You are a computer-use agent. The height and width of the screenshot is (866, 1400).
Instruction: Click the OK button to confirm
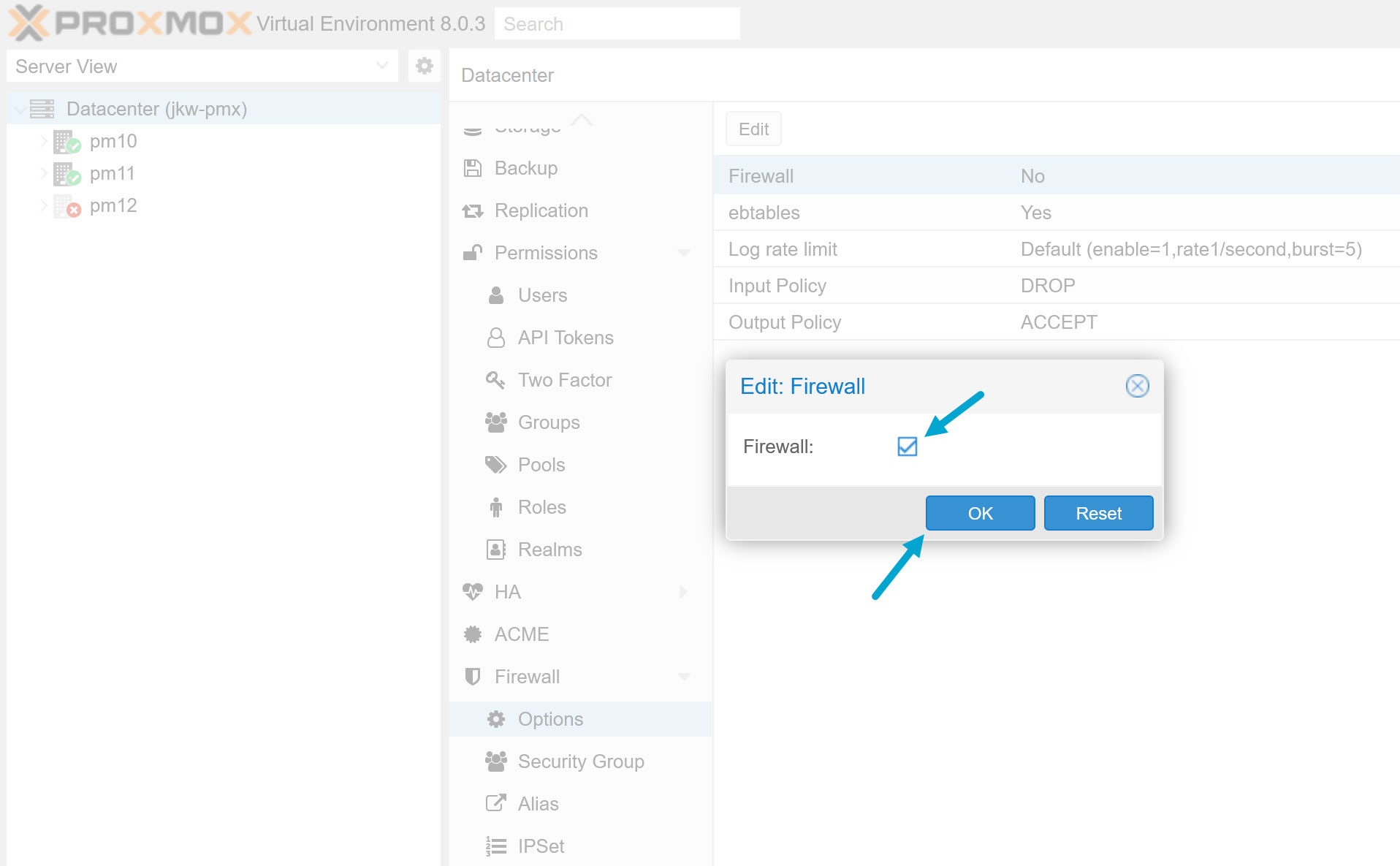coord(979,512)
